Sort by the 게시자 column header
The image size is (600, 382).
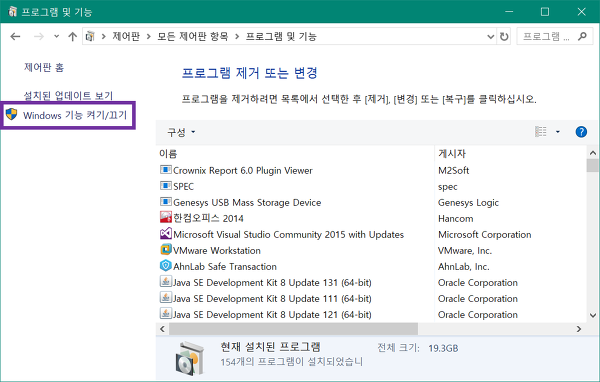pos(452,153)
